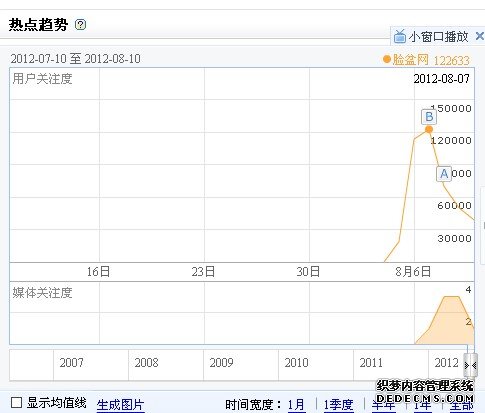Set time width to 全部

[462, 405]
